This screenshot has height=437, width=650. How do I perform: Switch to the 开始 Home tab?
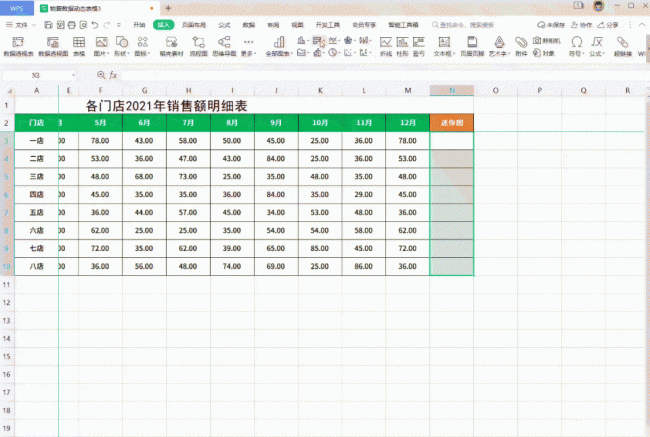[139, 25]
